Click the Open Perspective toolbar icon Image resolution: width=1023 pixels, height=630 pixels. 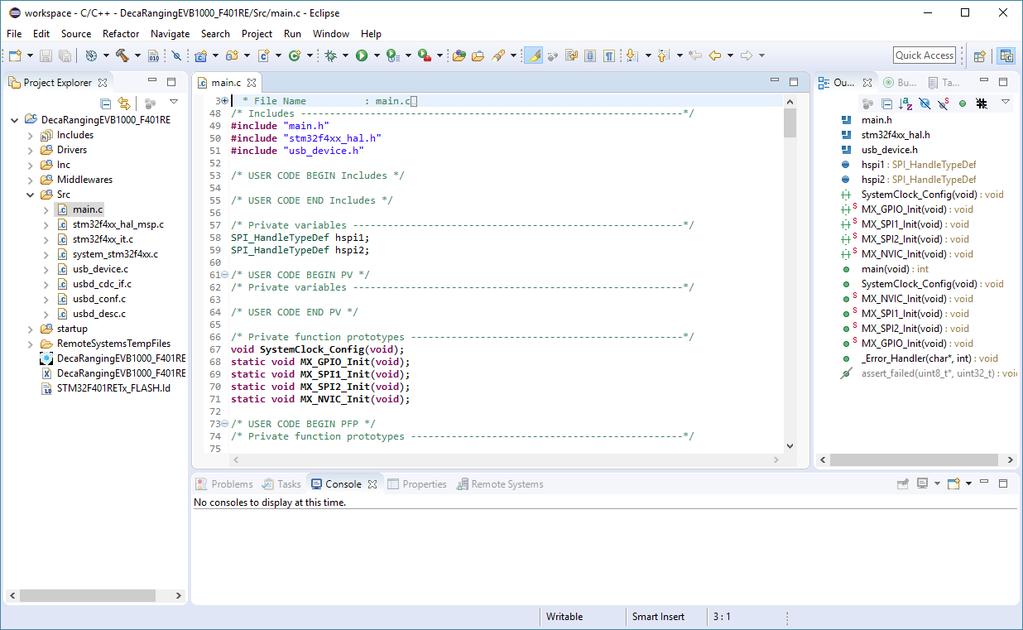pos(979,56)
